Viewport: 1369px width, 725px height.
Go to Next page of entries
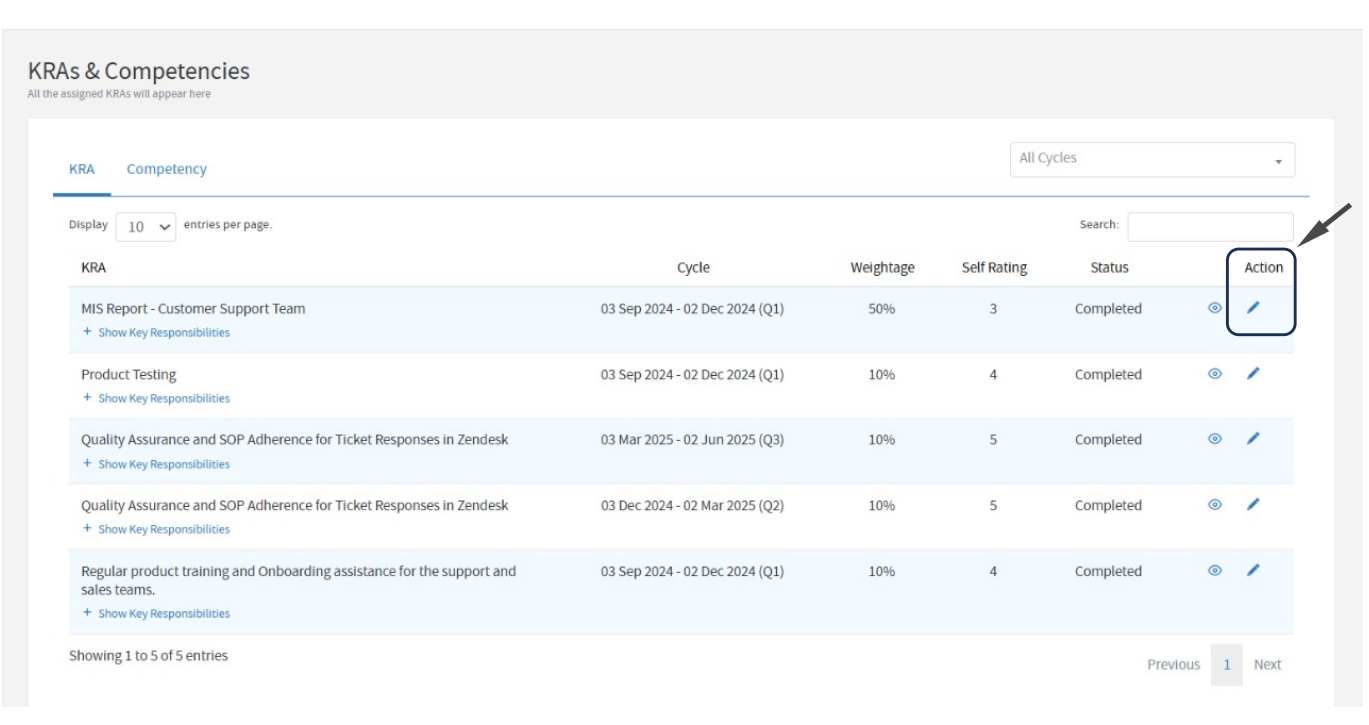click(x=1267, y=665)
